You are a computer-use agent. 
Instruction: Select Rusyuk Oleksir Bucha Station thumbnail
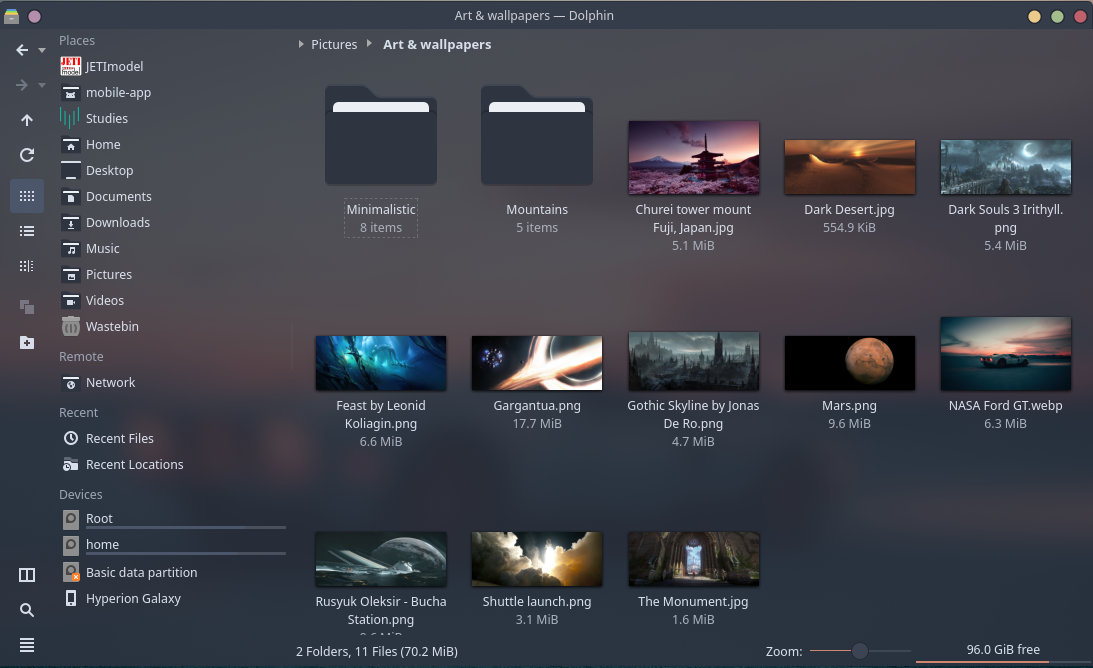pyautogui.click(x=381, y=559)
